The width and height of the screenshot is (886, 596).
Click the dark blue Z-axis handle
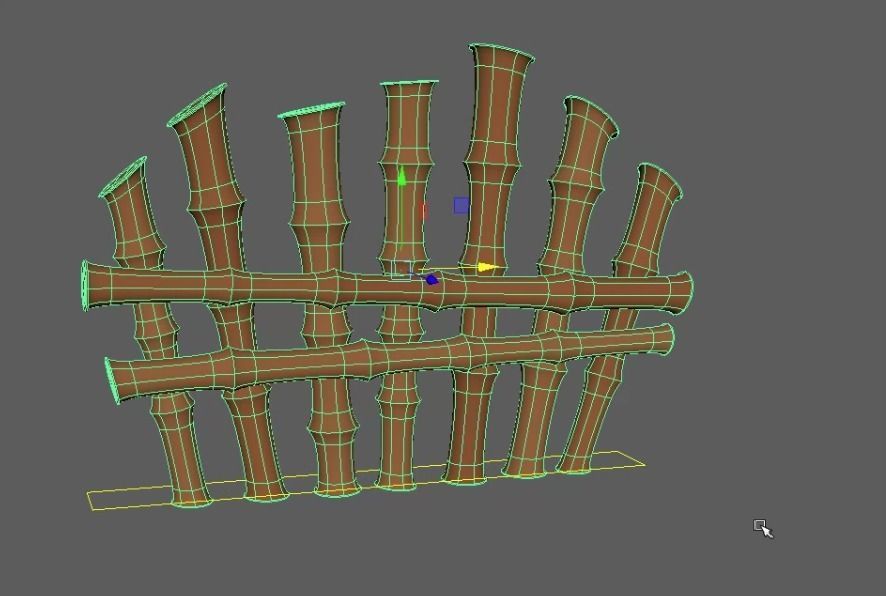pos(432,280)
